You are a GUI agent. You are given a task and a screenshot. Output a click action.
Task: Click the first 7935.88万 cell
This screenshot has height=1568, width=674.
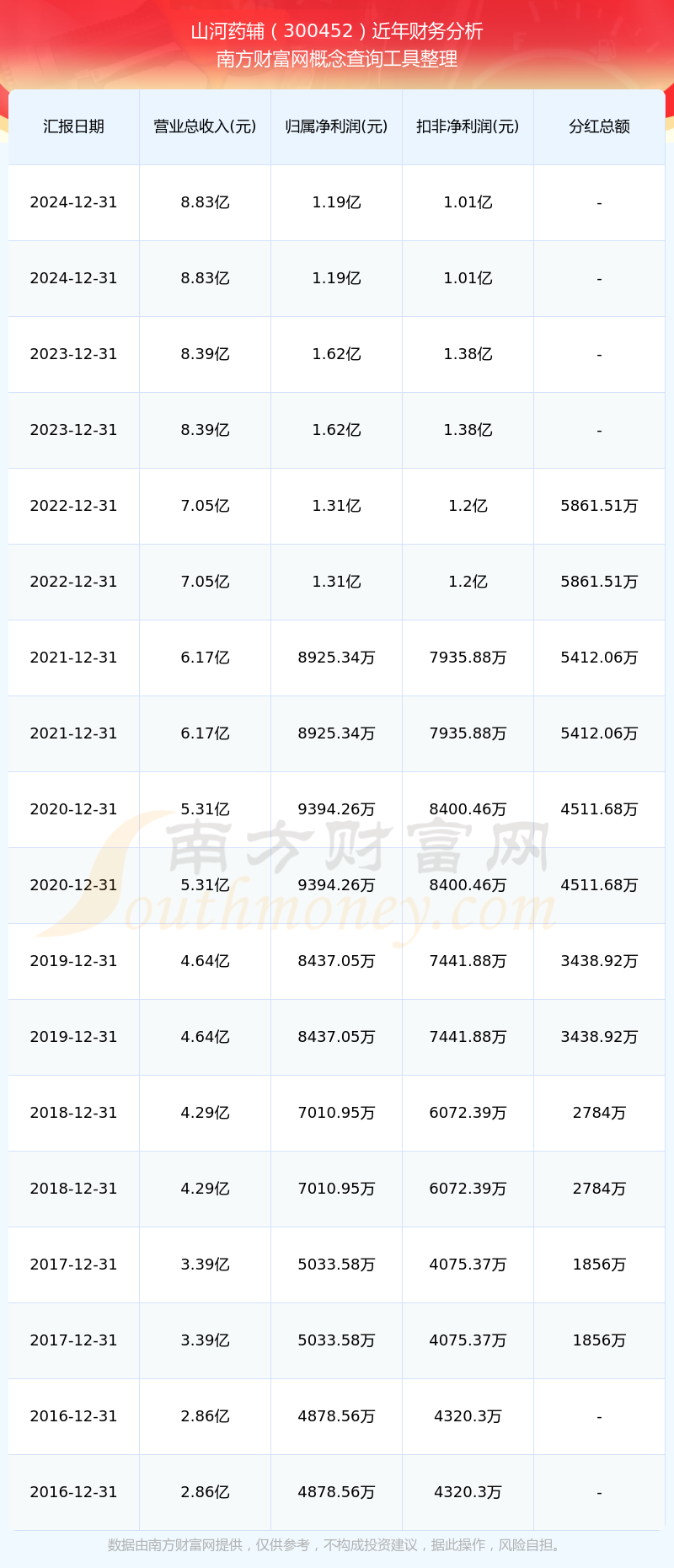[x=468, y=658]
